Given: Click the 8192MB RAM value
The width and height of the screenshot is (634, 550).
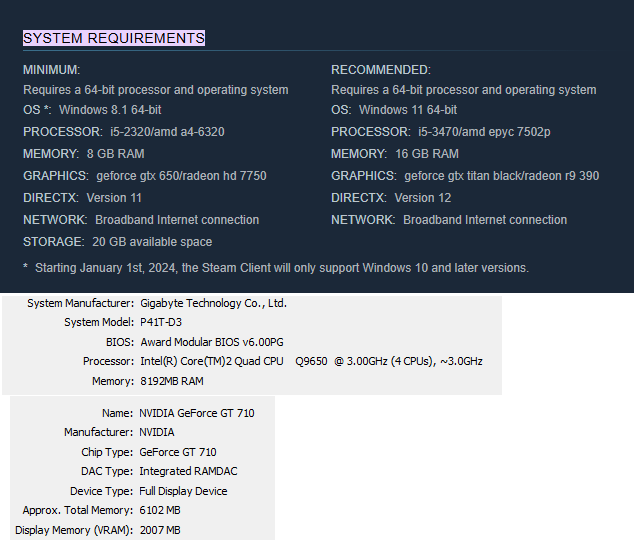Looking at the screenshot, I should pos(172,381).
